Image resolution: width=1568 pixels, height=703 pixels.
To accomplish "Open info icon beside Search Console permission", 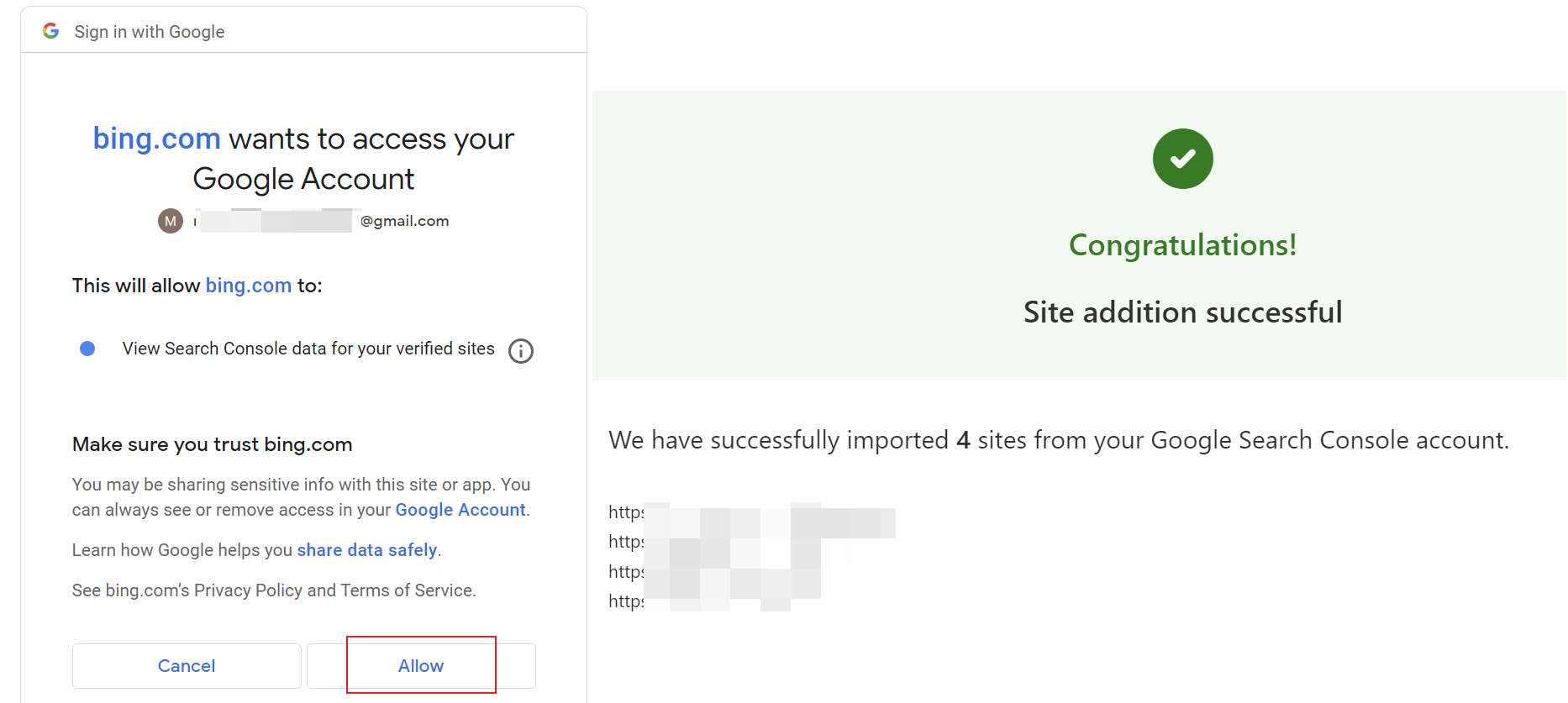I will pyautogui.click(x=521, y=350).
